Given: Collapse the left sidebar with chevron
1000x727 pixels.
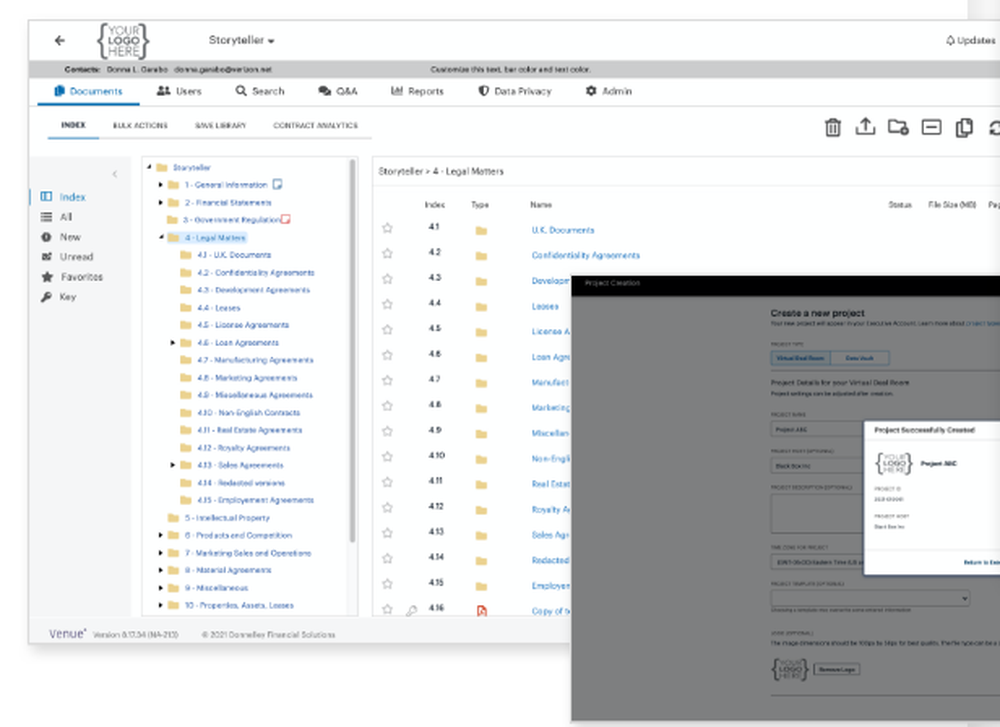Looking at the screenshot, I should pyautogui.click(x=114, y=174).
